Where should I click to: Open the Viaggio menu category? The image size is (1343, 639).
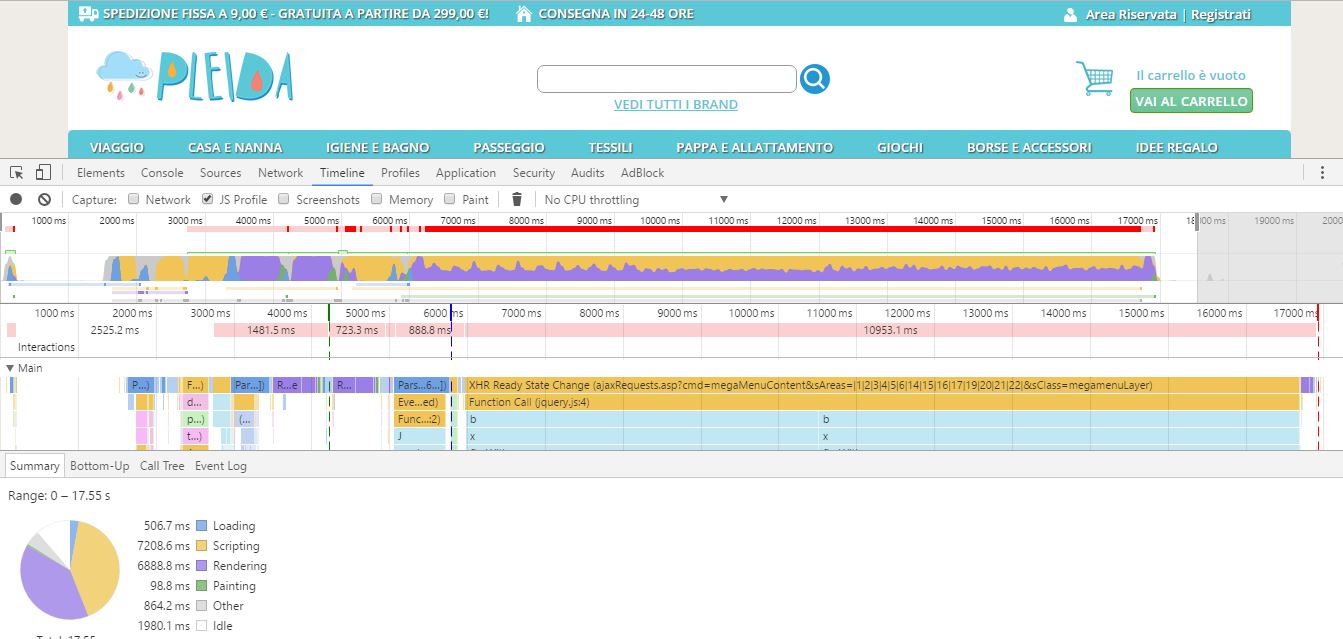tap(117, 147)
